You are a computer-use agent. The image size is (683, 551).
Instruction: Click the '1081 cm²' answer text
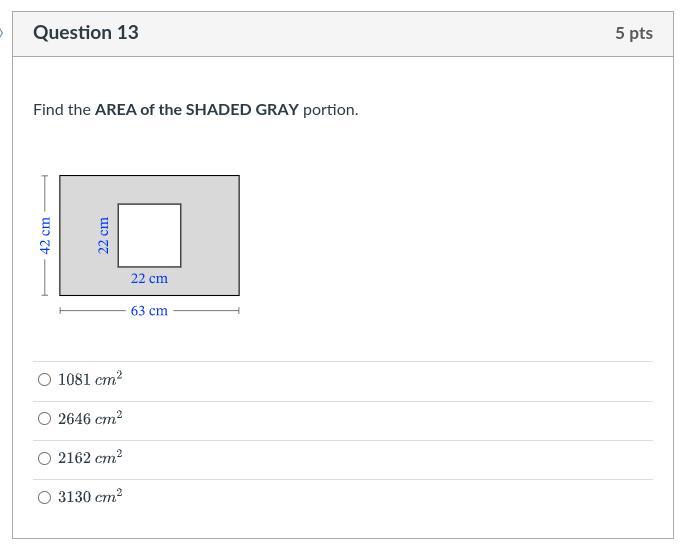pyautogui.click(x=90, y=380)
